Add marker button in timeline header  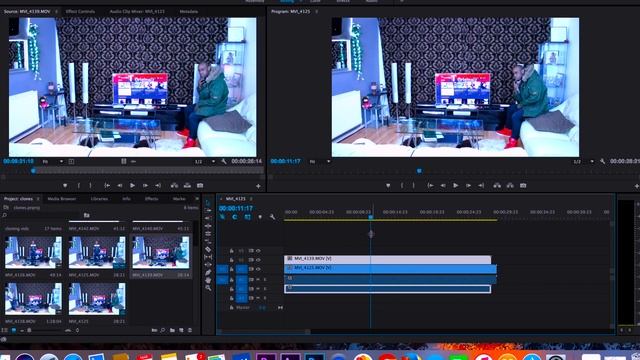coord(260,217)
